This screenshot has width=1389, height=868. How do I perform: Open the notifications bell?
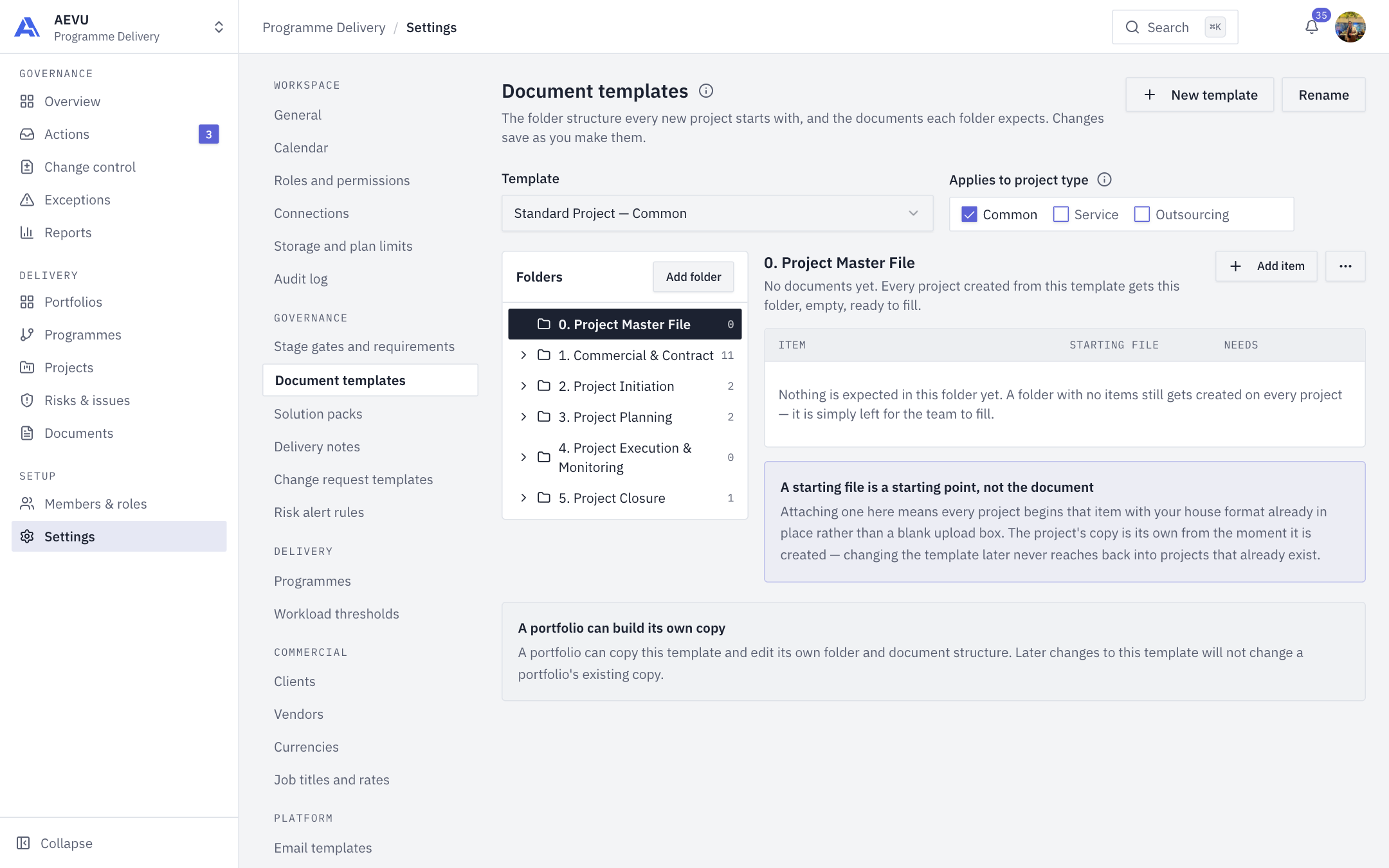1312,28
